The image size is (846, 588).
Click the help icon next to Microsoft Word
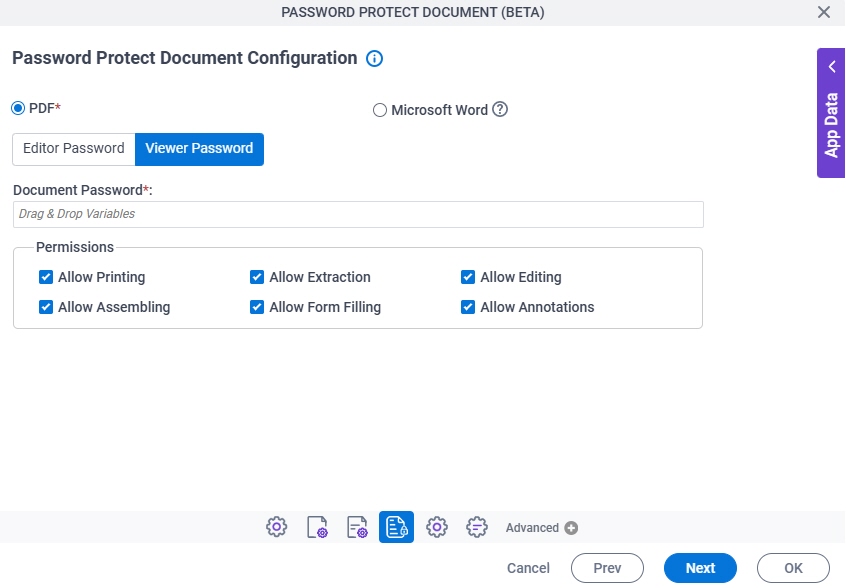(500, 110)
